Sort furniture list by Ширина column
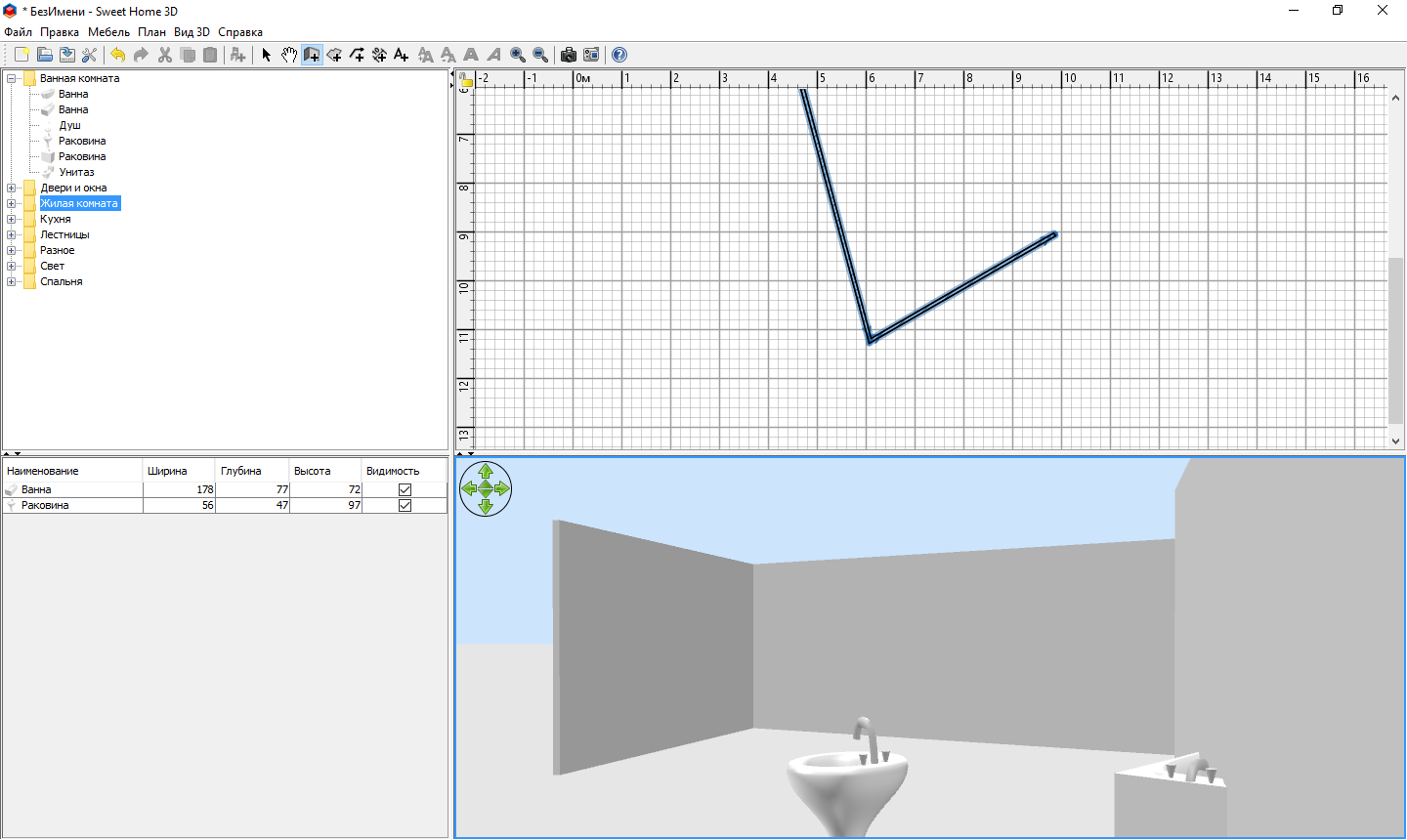Viewport: 1407px width, 840px height. pyautogui.click(x=179, y=471)
